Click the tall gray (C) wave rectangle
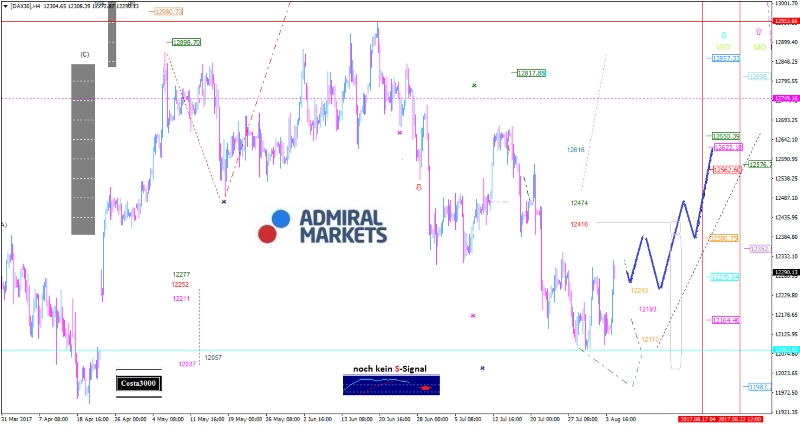 82,148
